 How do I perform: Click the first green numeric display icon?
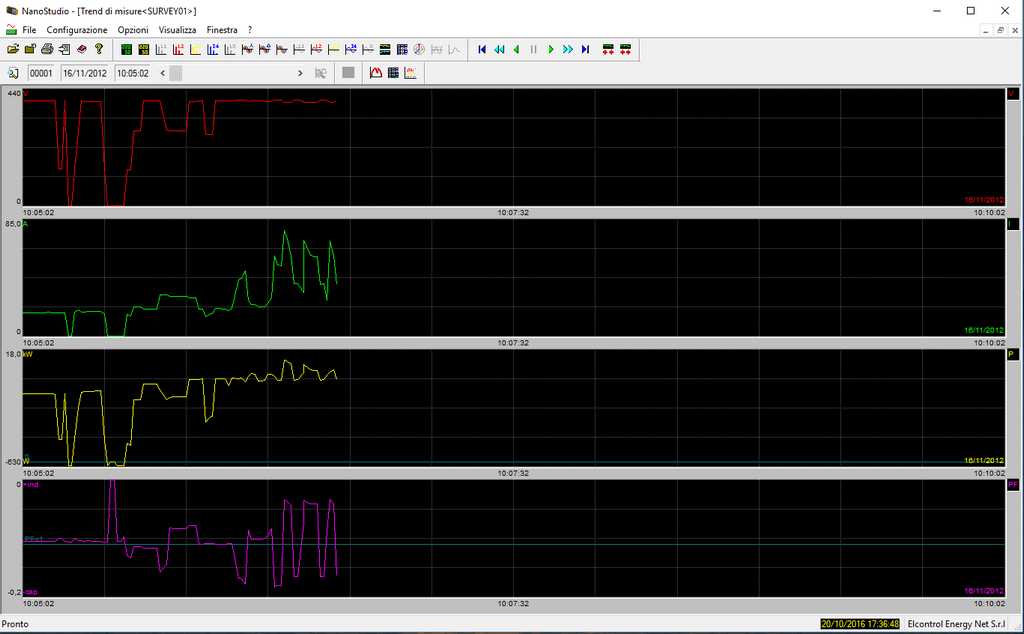[127, 49]
